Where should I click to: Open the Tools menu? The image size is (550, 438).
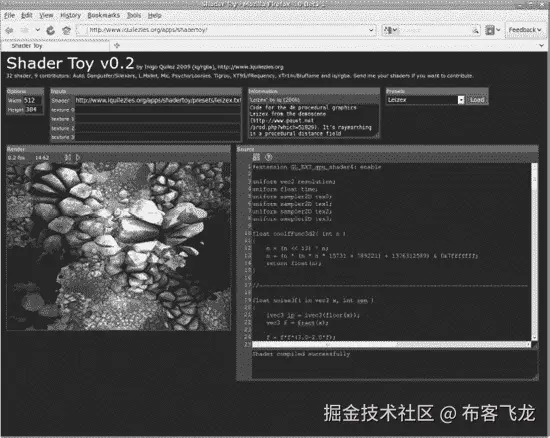[x=134, y=15]
